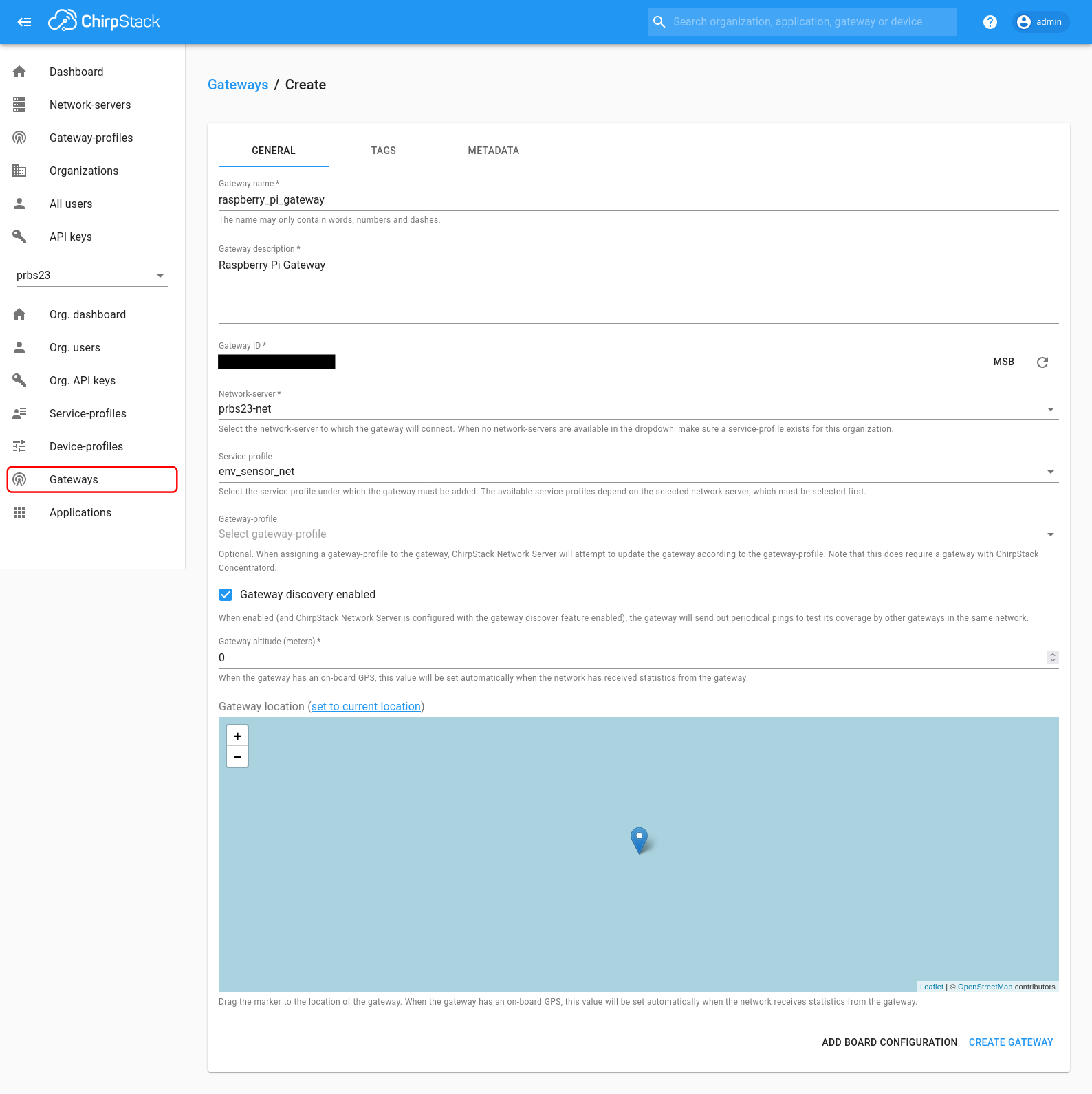Image resolution: width=1092 pixels, height=1094 pixels.
Task: Zoom in the map with plus button
Action: (237, 736)
